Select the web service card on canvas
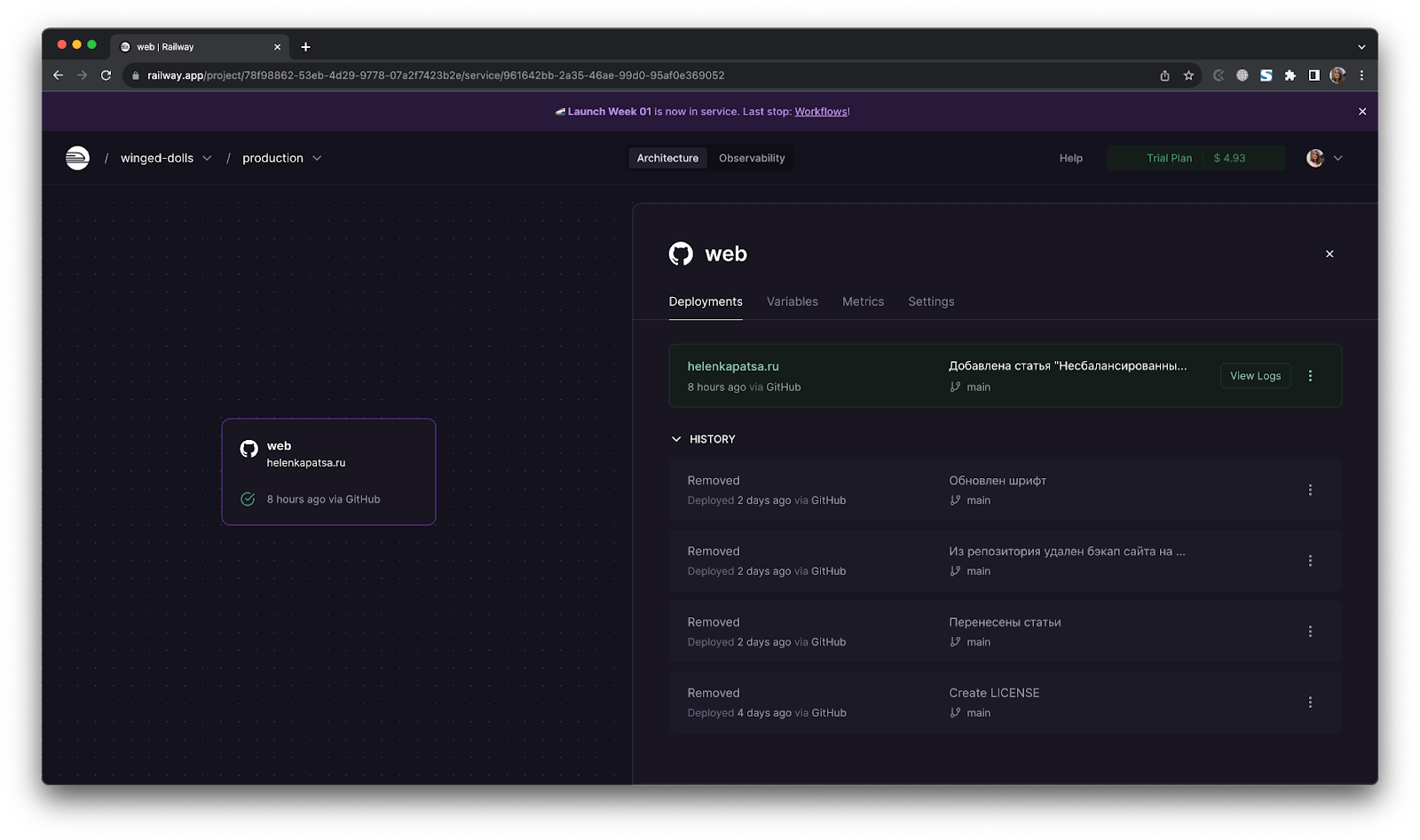 (x=328, y=472)
